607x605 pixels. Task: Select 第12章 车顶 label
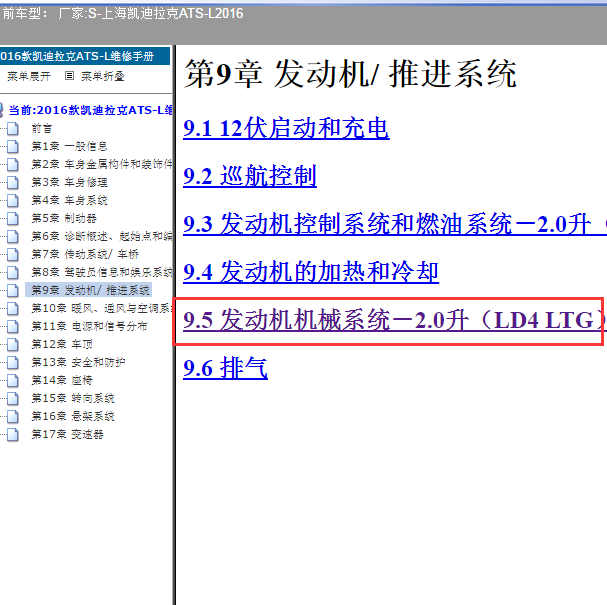[62, 344]
